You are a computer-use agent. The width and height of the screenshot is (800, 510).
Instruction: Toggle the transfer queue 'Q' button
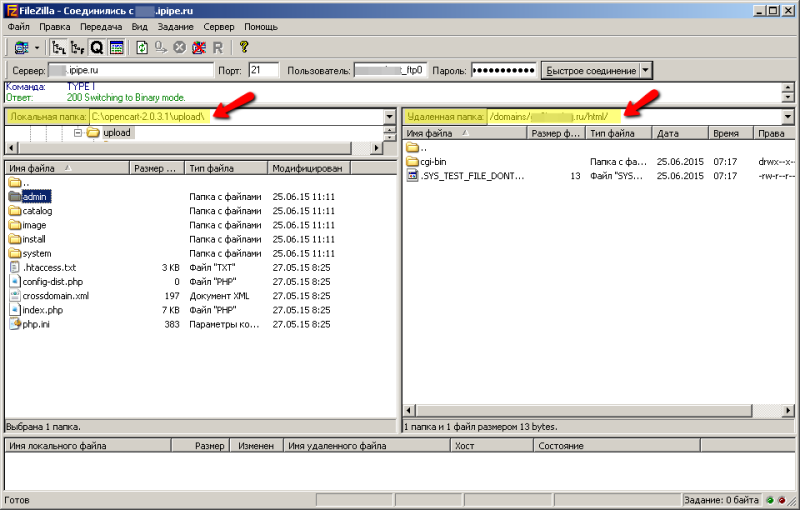click(x=97, y=47)
